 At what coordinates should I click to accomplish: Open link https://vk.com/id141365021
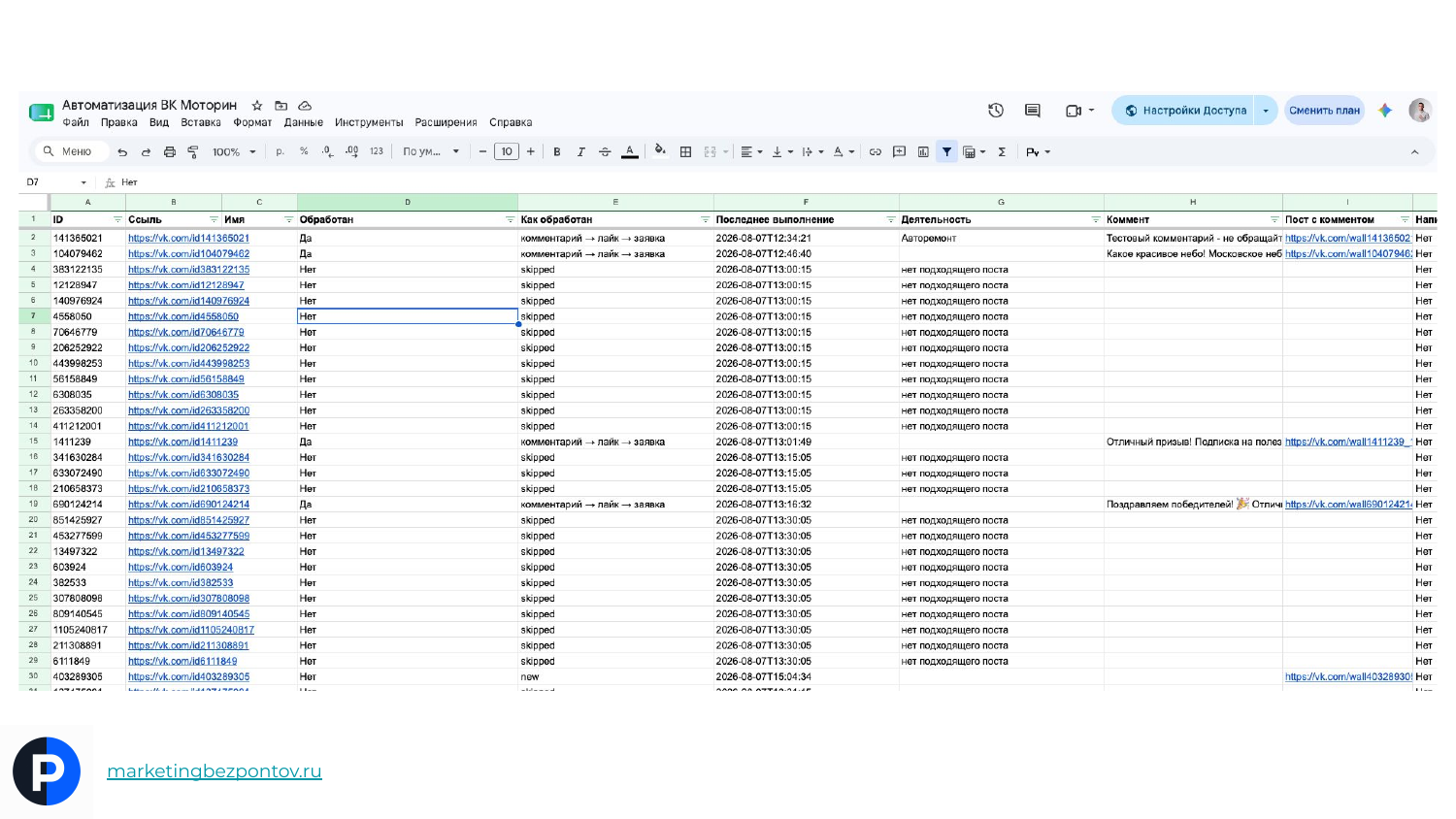[188, 239]
